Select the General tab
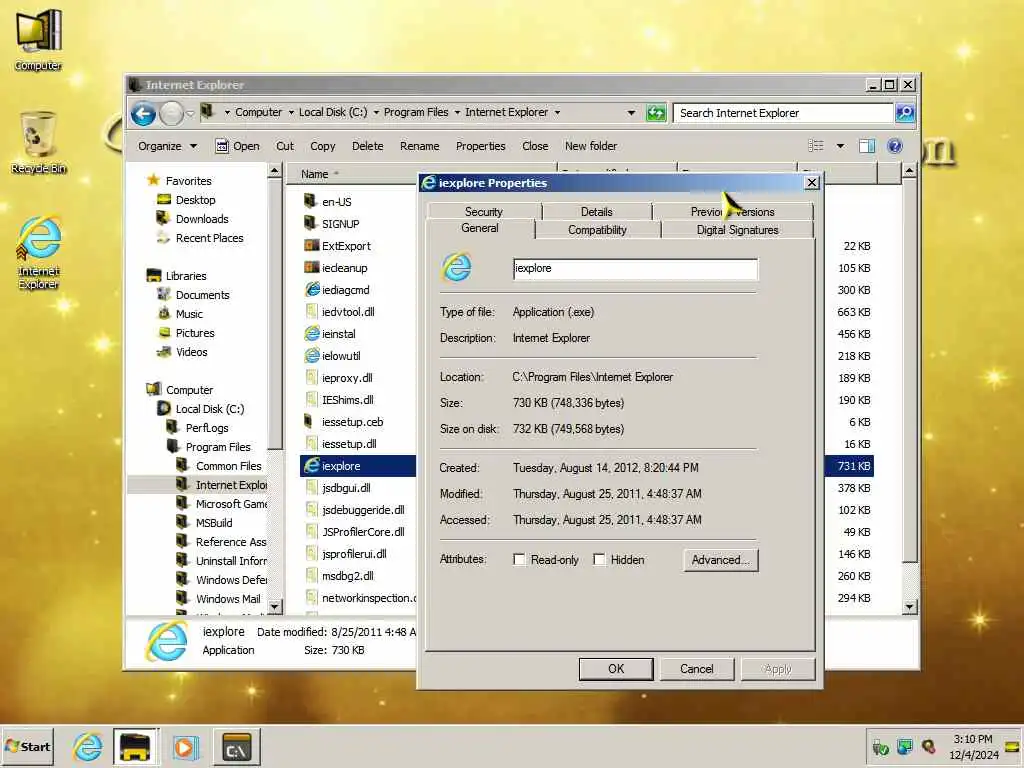This screenshot has width=1024, height=768. [479, 229]
